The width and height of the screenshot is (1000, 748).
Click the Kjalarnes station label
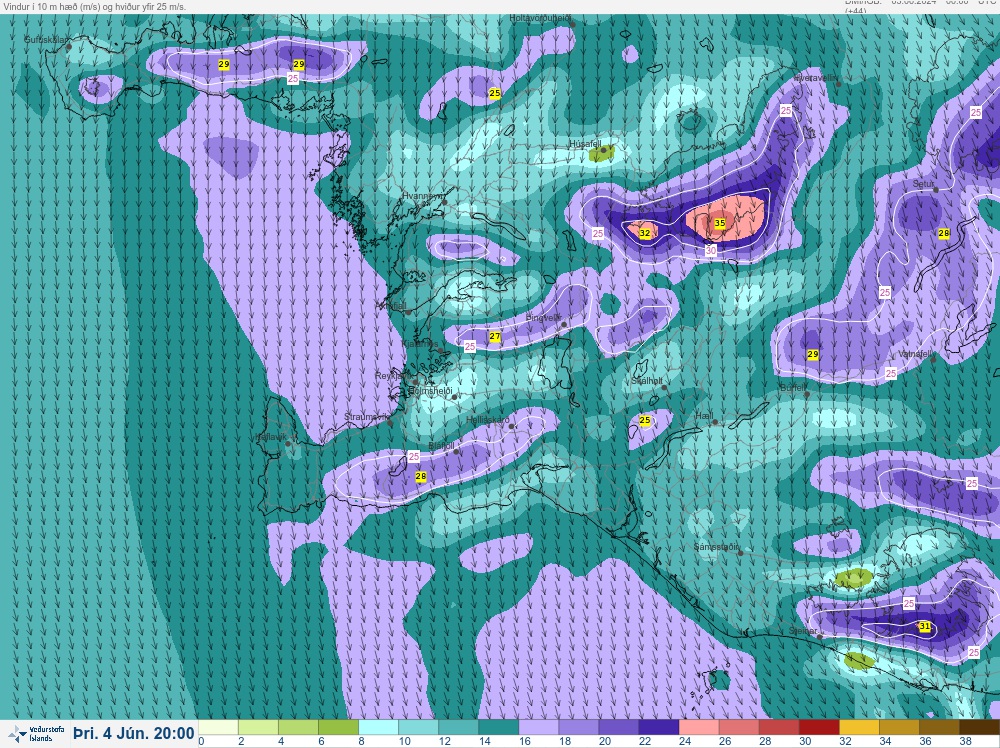tap(420, 344)
